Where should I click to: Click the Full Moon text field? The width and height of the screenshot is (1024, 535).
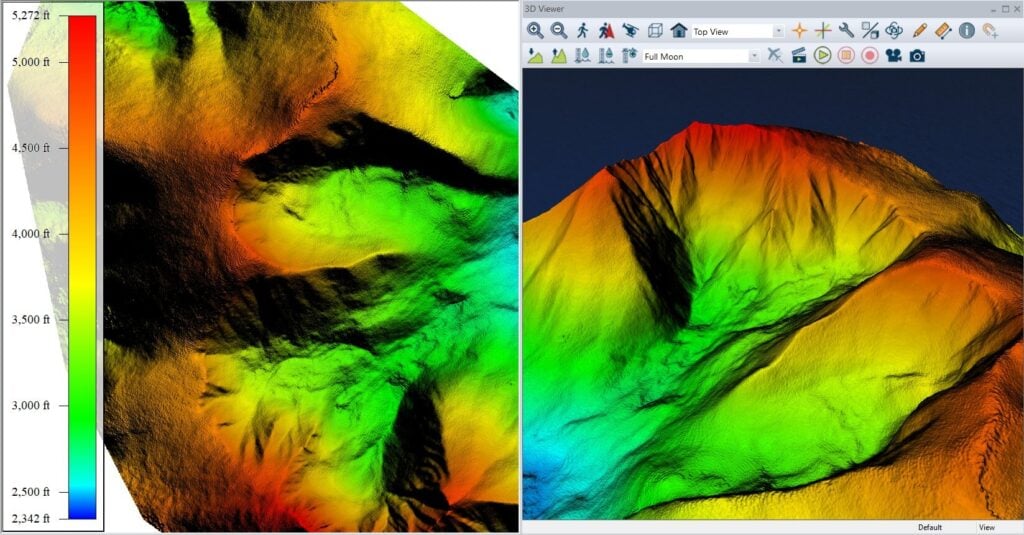[x=695, y=56]
